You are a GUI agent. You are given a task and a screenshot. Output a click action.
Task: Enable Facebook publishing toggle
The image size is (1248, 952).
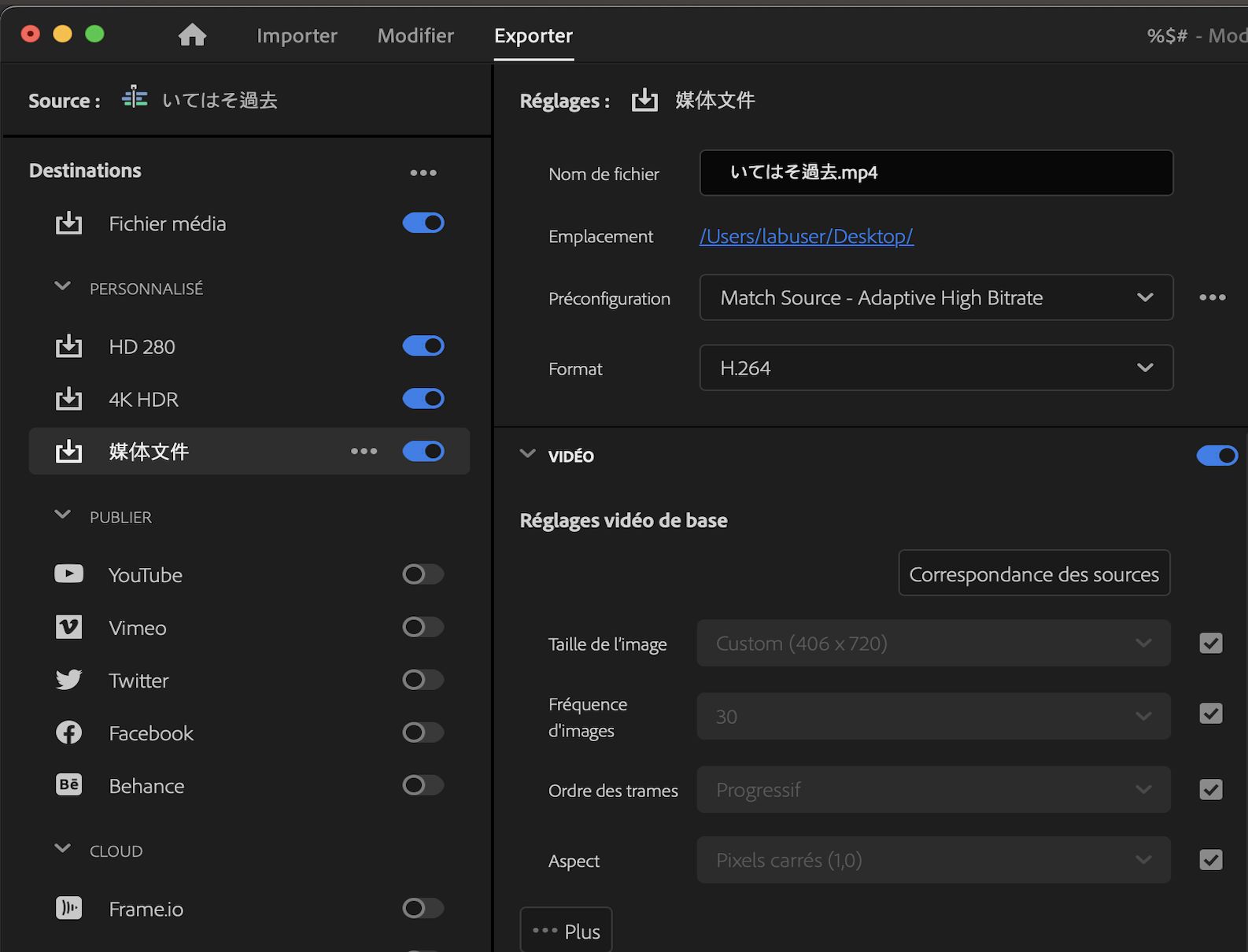tap(423, 732)
